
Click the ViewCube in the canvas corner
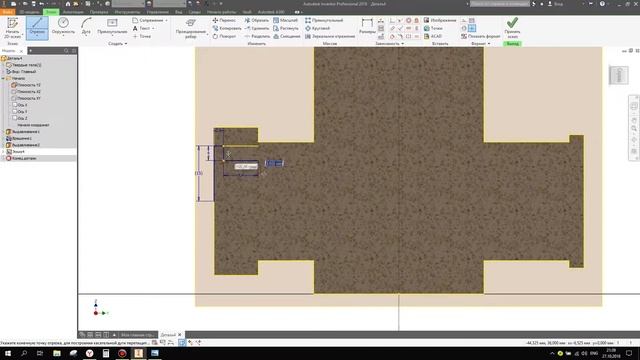coord(618,75)
